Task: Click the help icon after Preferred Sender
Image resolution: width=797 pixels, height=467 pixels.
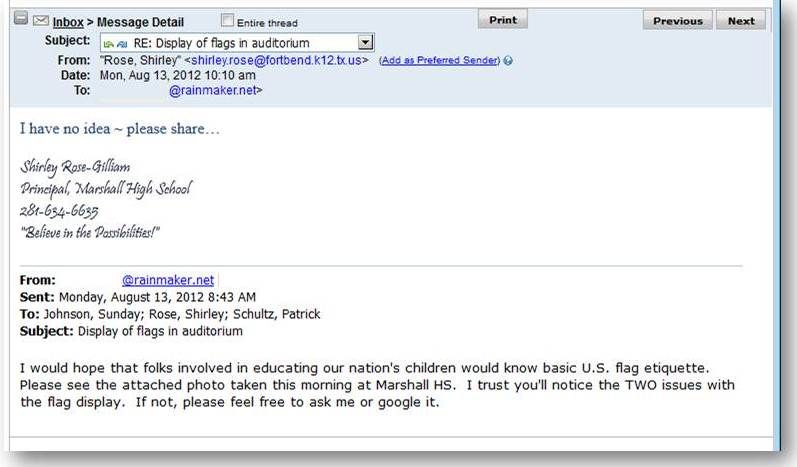Action: tap(508, 60)
